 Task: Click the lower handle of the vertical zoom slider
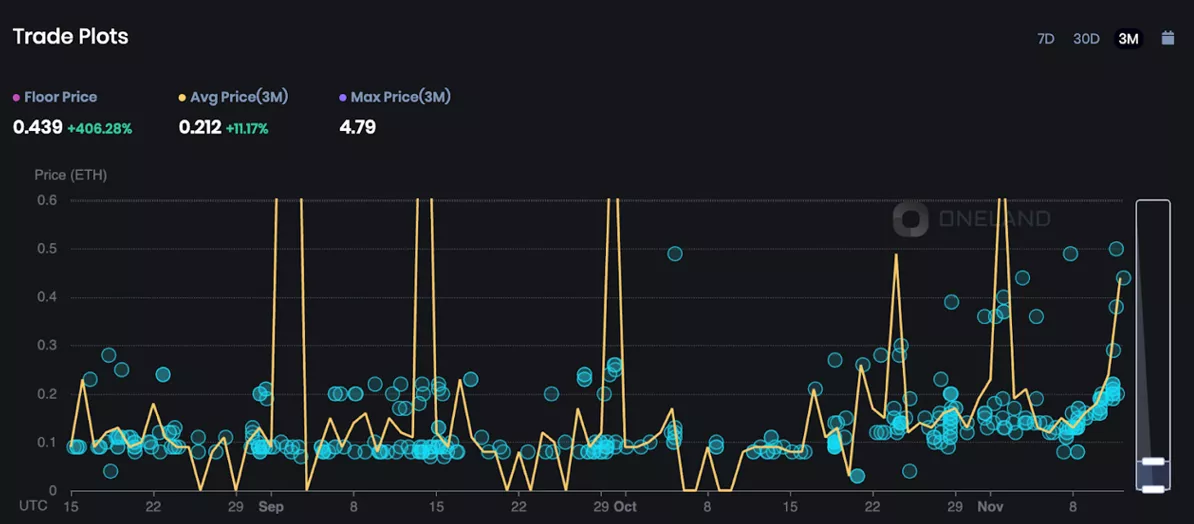[1153, 489]
